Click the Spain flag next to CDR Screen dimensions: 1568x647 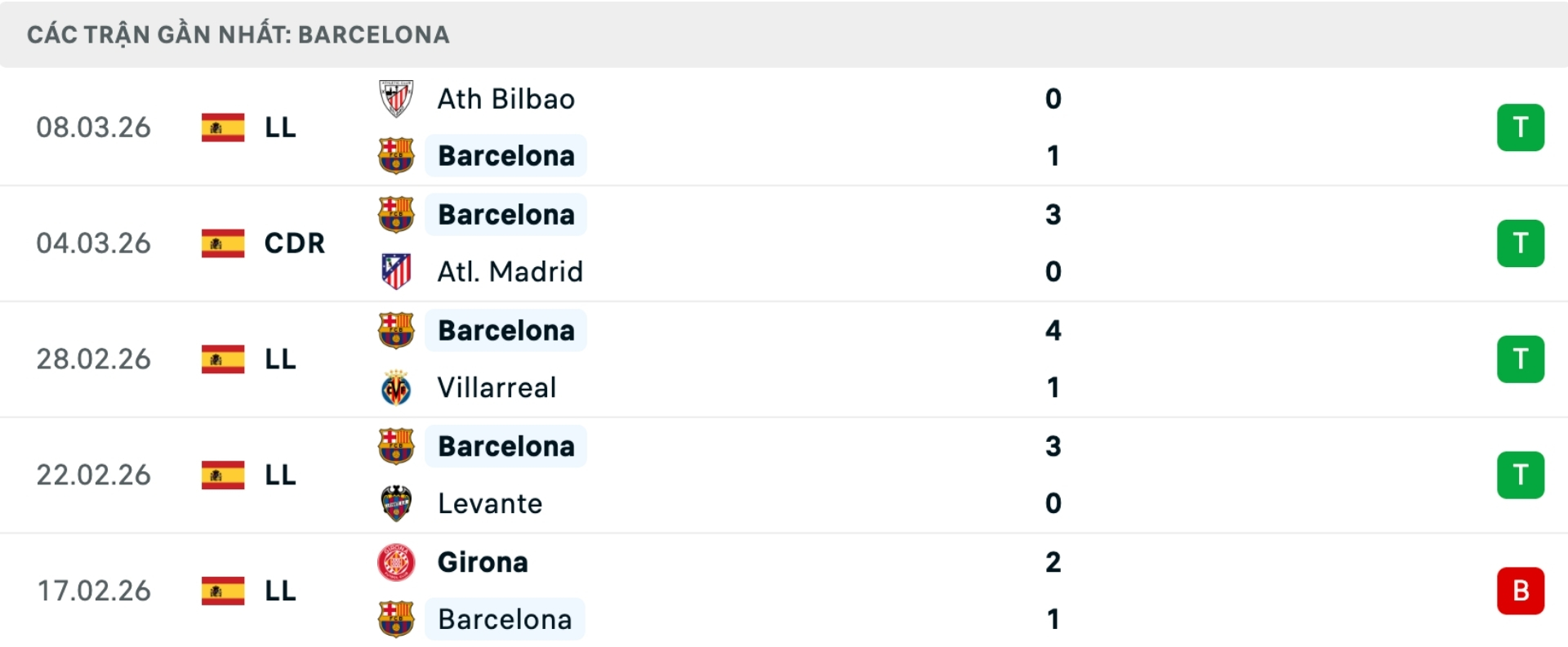(222, 243)
